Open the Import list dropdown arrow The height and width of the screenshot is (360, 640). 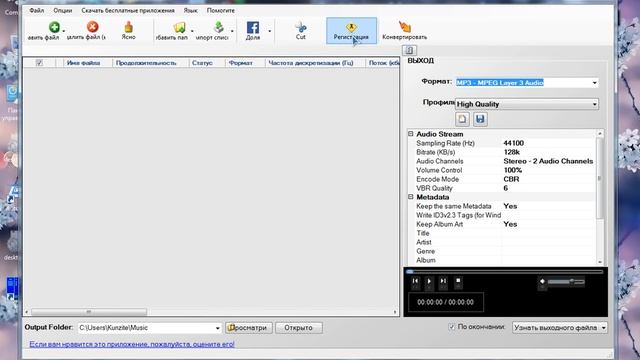click(232, 31)
